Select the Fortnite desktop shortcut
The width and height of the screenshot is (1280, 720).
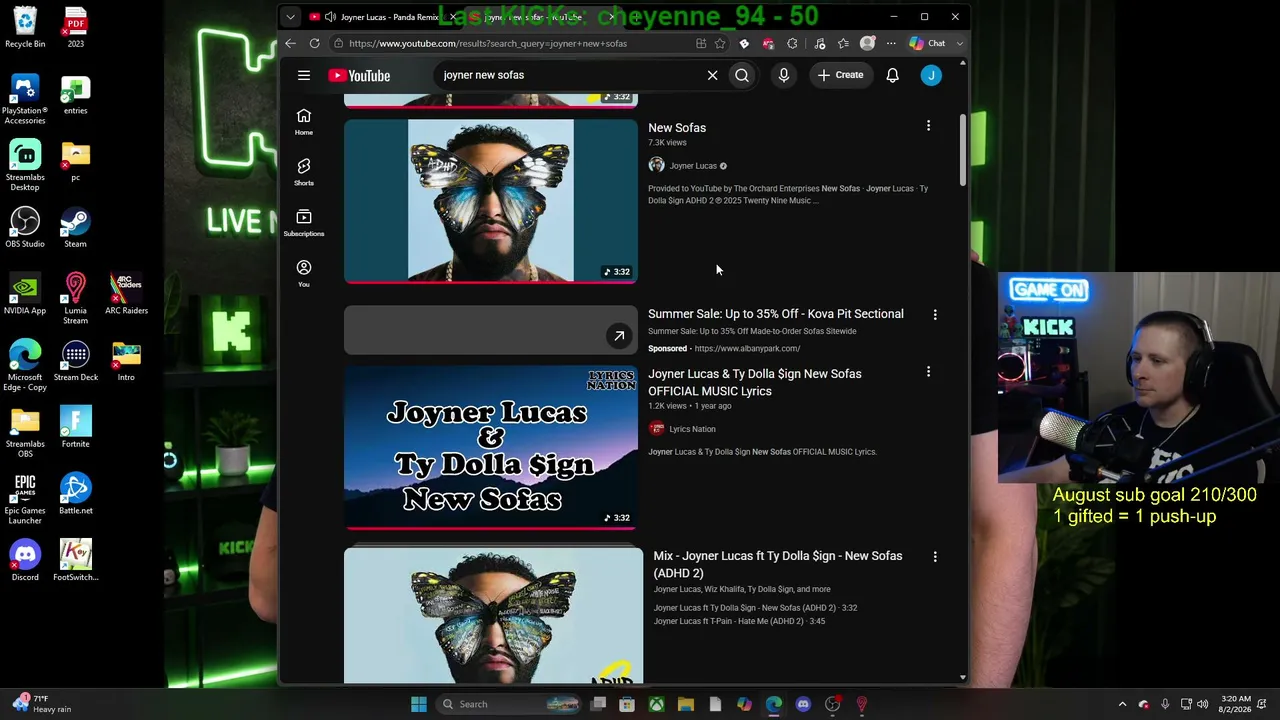(x=75, y=427)
